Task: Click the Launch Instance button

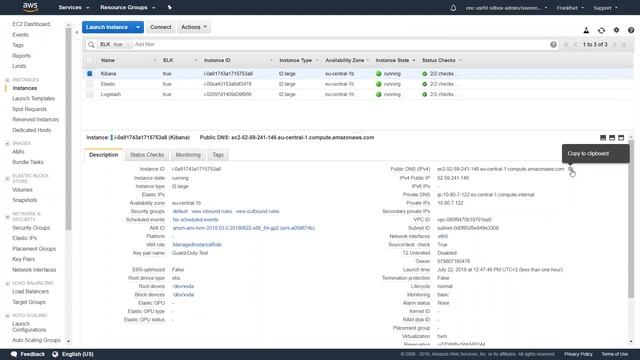Action: (107, 27)
